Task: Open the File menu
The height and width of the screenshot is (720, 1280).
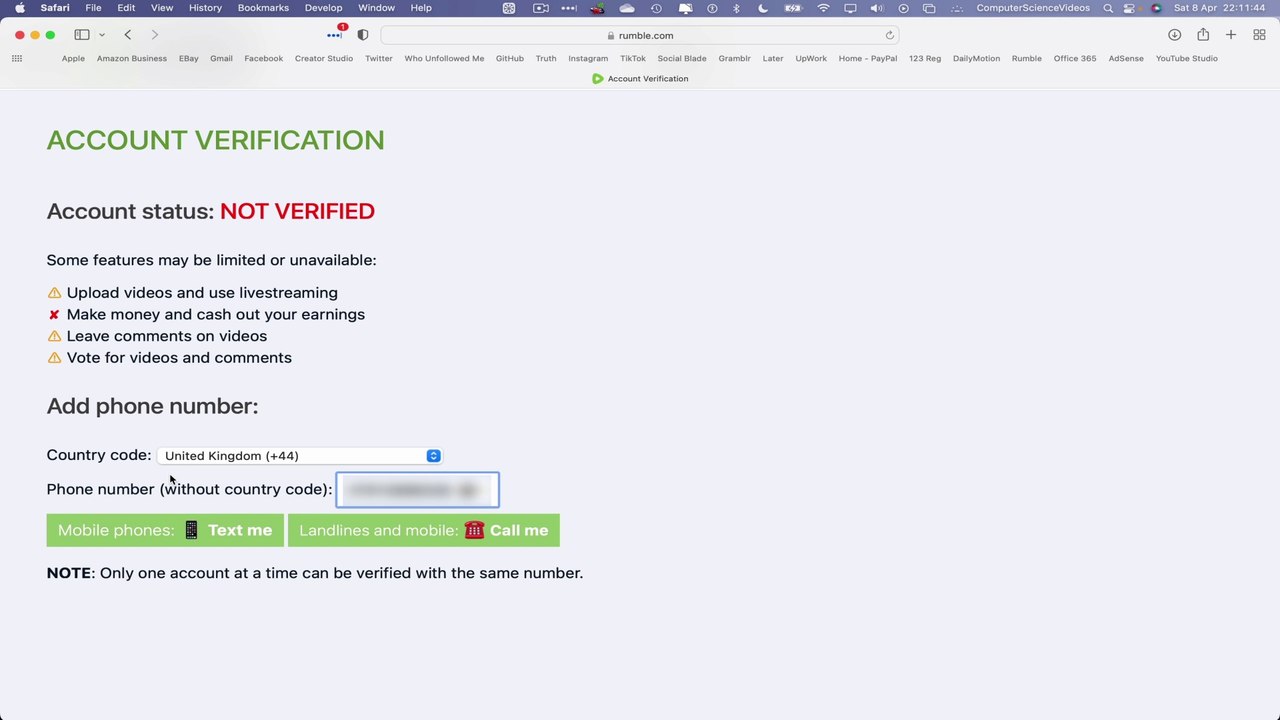Action: [93, 8]
